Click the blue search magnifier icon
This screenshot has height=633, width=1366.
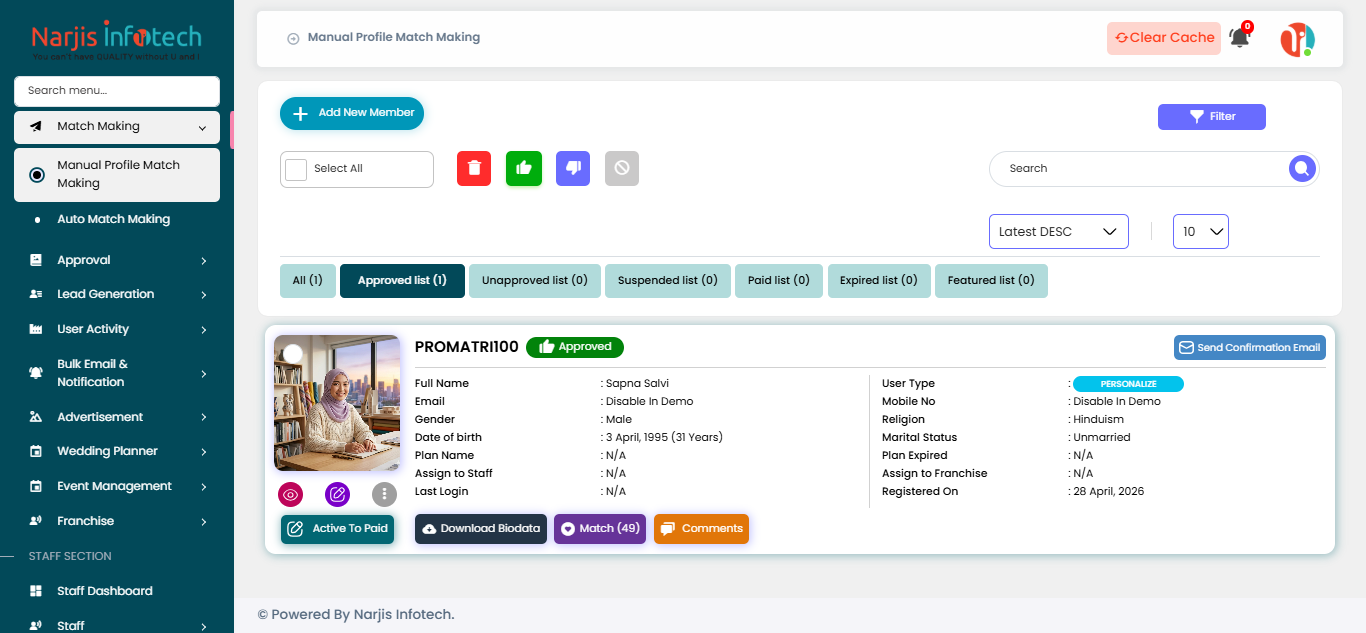(x=1301, y=169)
